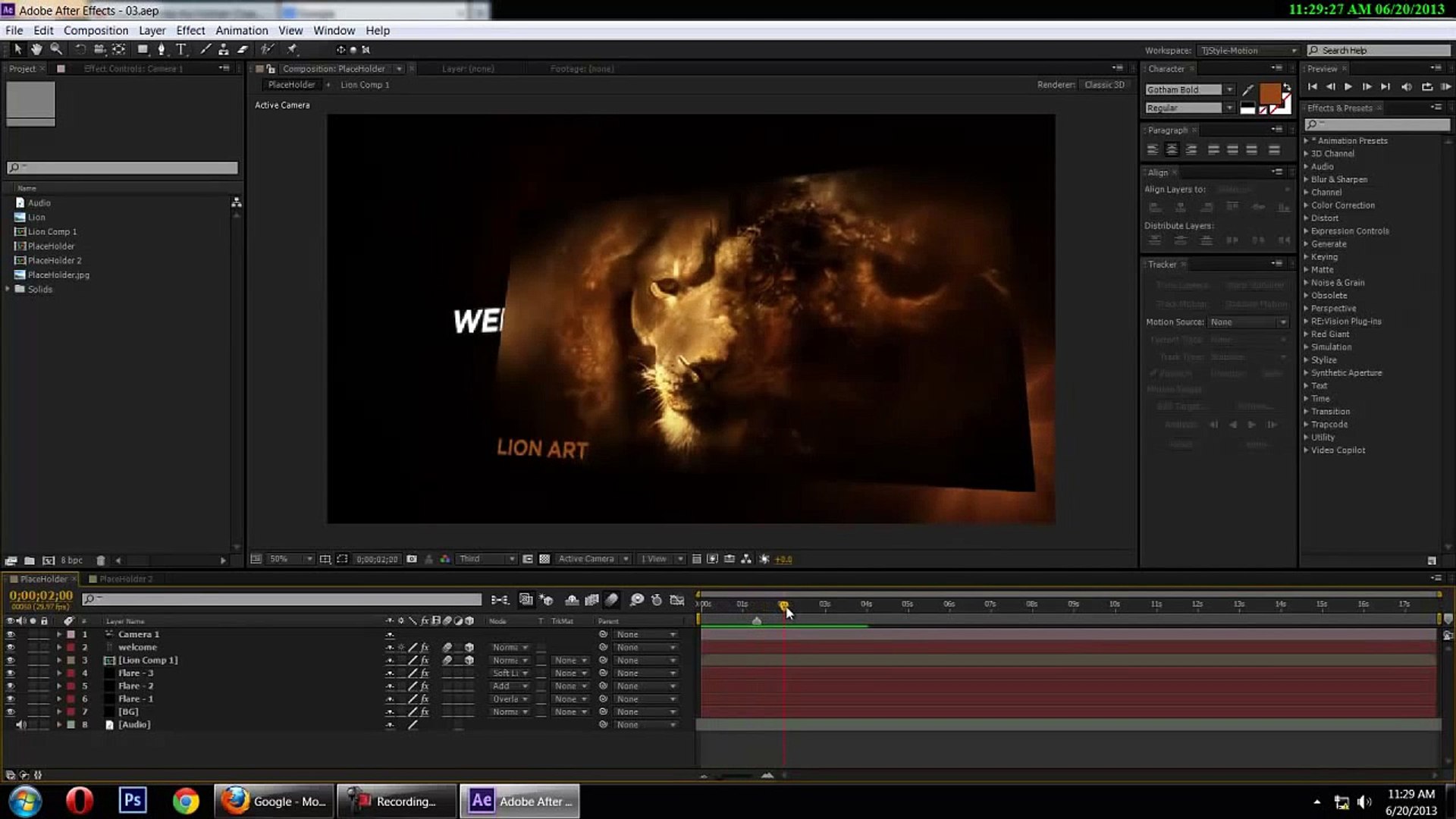Open the Graph Editor in timeline
This screenshot has height=819, width=1456.
coord(677,600)
